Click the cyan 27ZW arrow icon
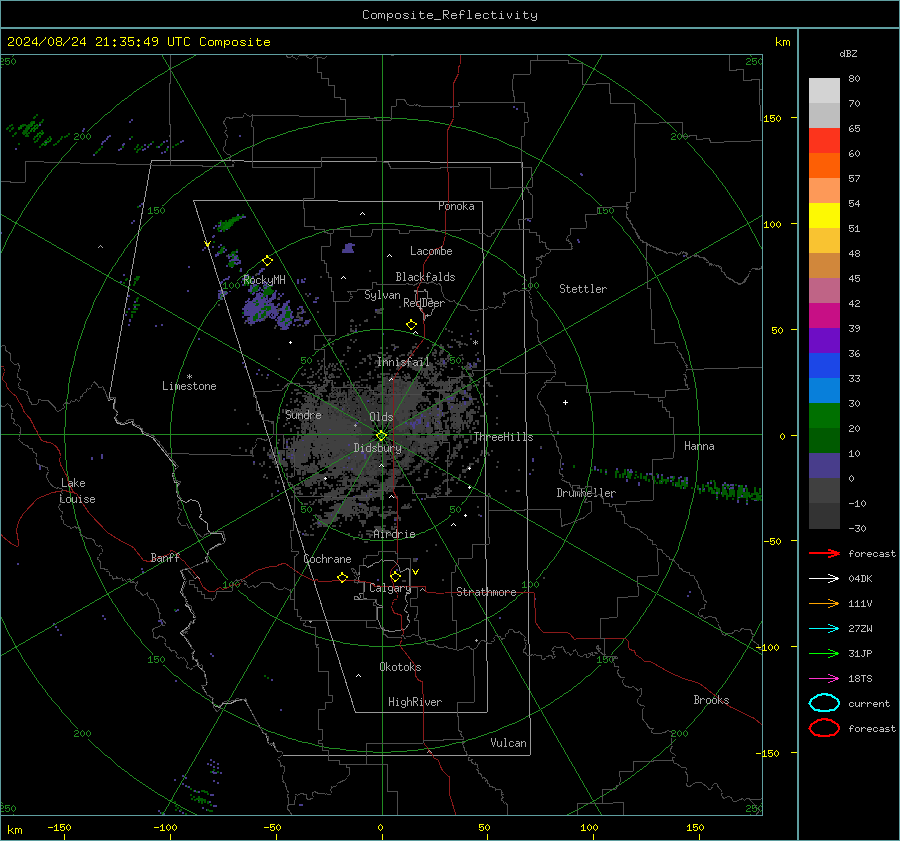Screen dimensions: 900x841 824,629
